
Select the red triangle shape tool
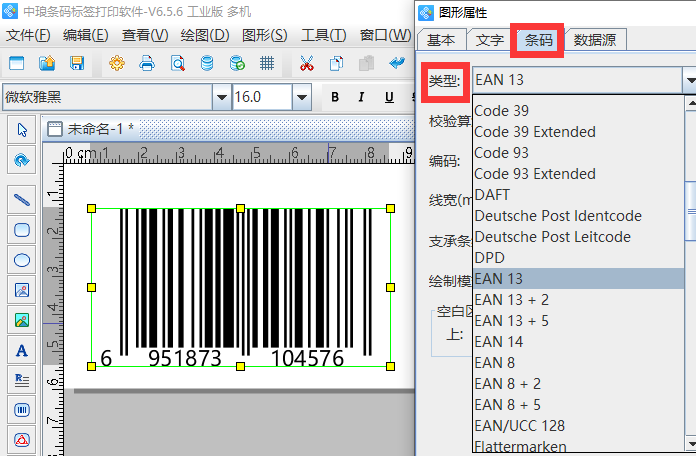(22, 440)
